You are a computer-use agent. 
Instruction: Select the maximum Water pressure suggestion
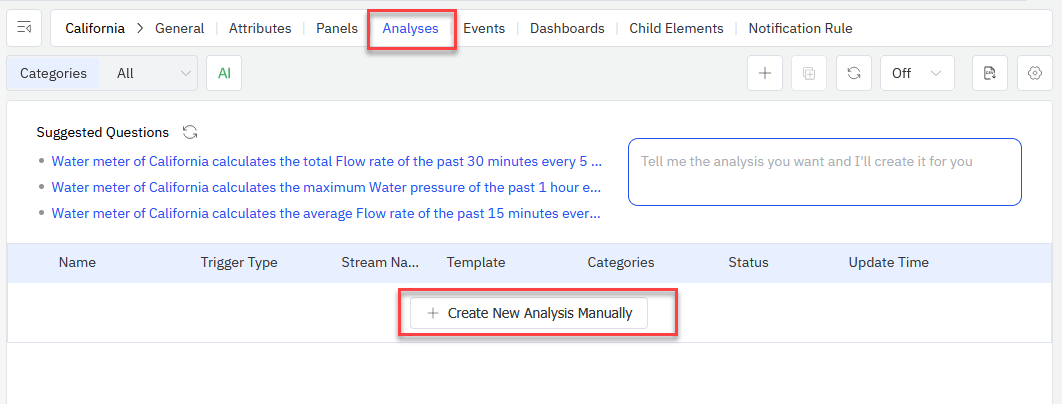pyautogui.click(x=326, y=187)
